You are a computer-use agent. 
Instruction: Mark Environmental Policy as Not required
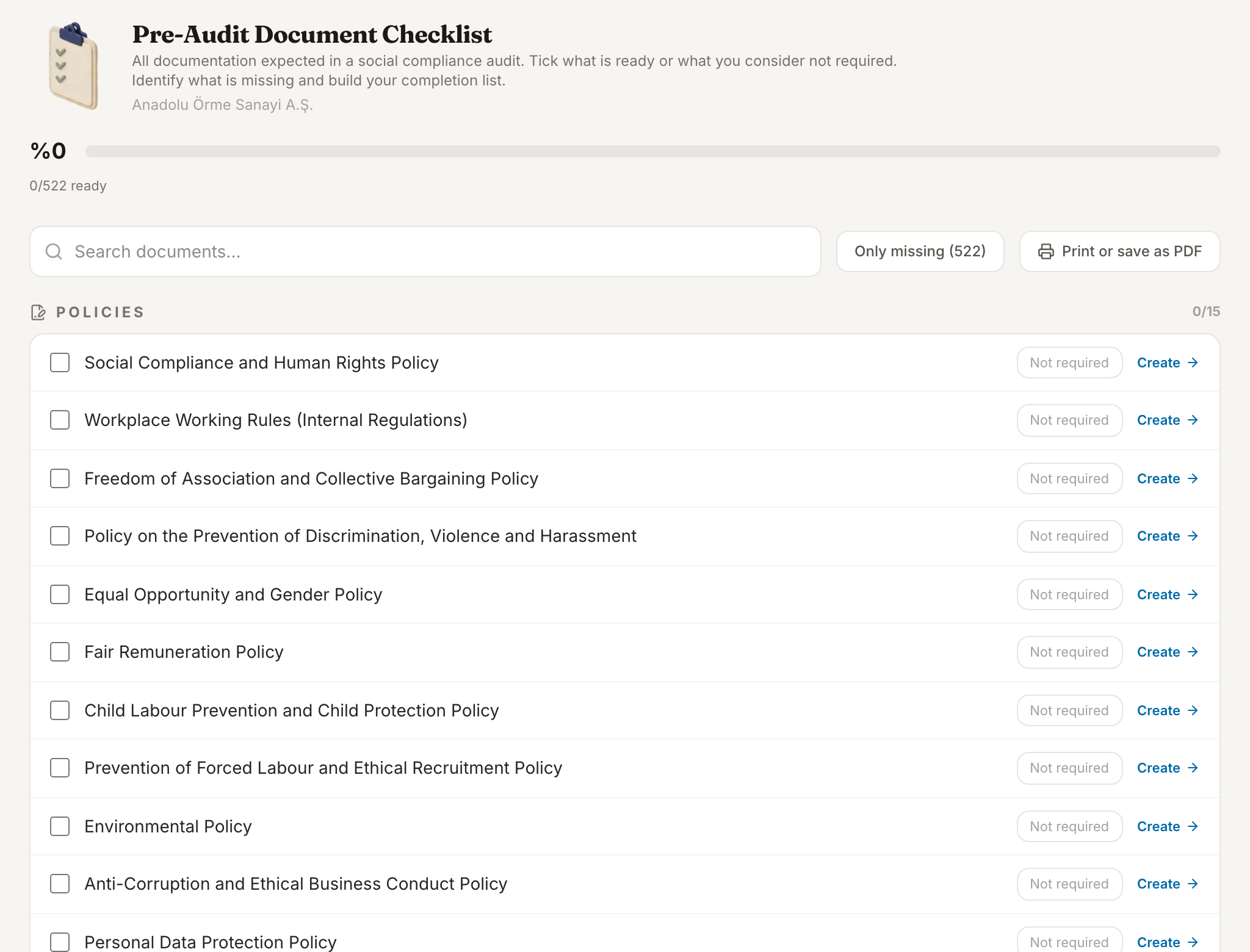[1069, 826]
